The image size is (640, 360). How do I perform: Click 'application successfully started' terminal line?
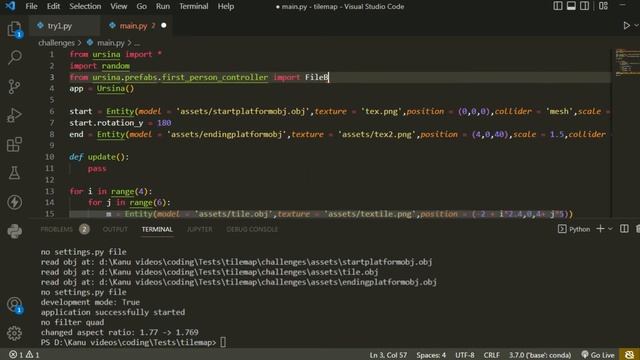coord(113,312)
